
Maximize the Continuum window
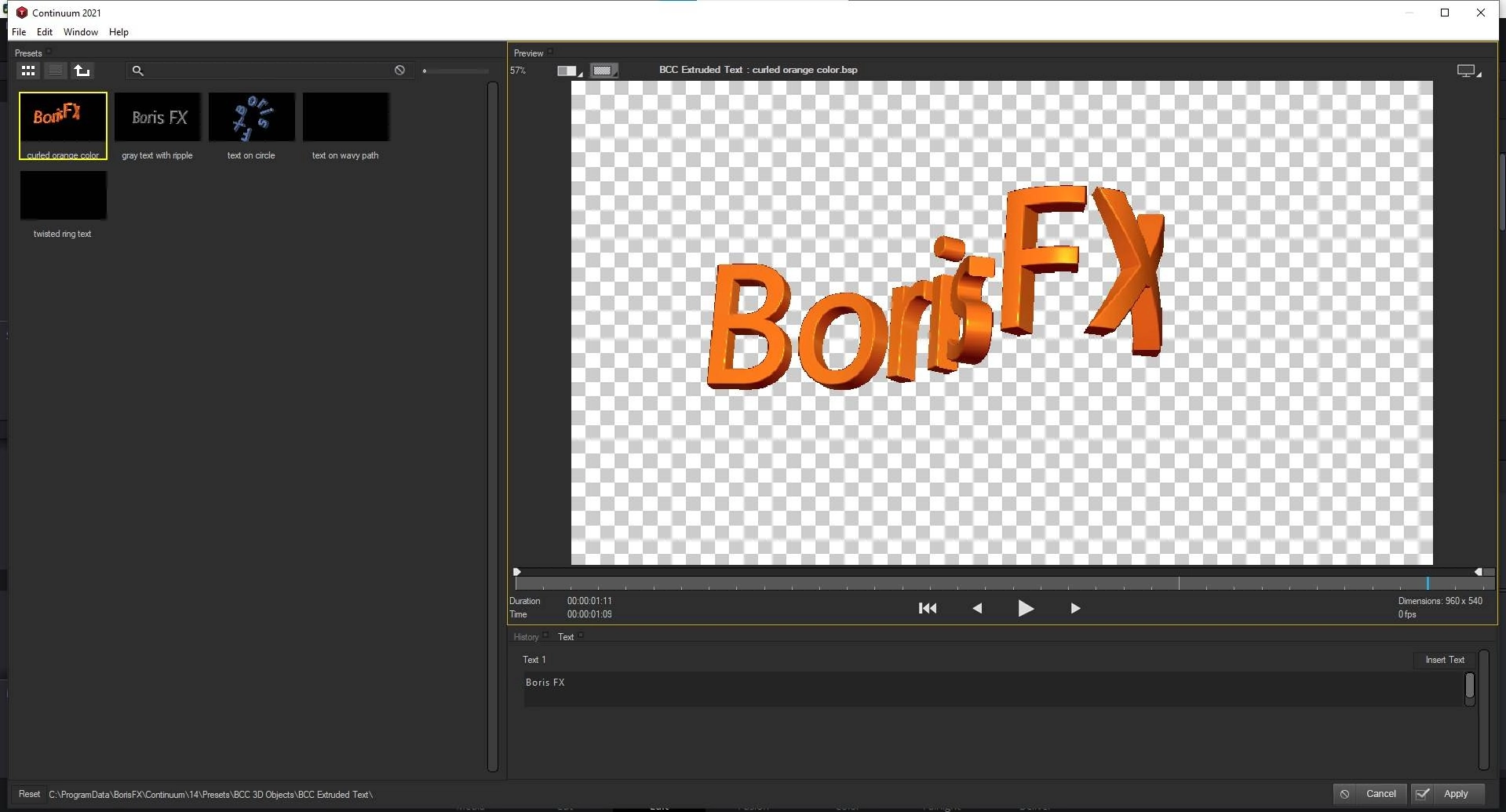[1445, 13]
